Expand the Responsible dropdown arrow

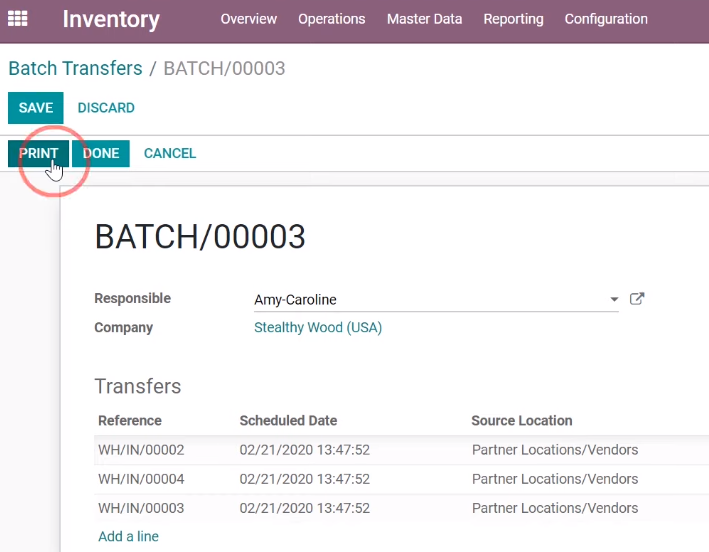point(614,299)
